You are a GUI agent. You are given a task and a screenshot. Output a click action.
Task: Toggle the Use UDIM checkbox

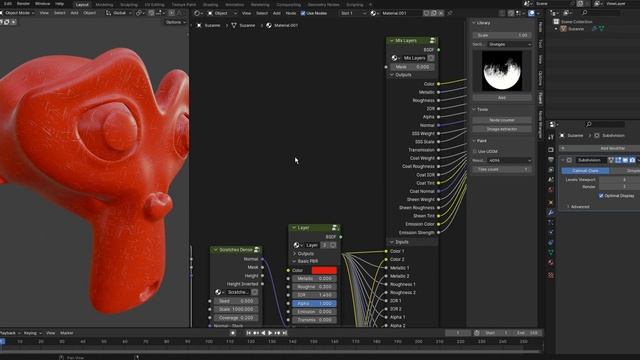click(475, 151)
